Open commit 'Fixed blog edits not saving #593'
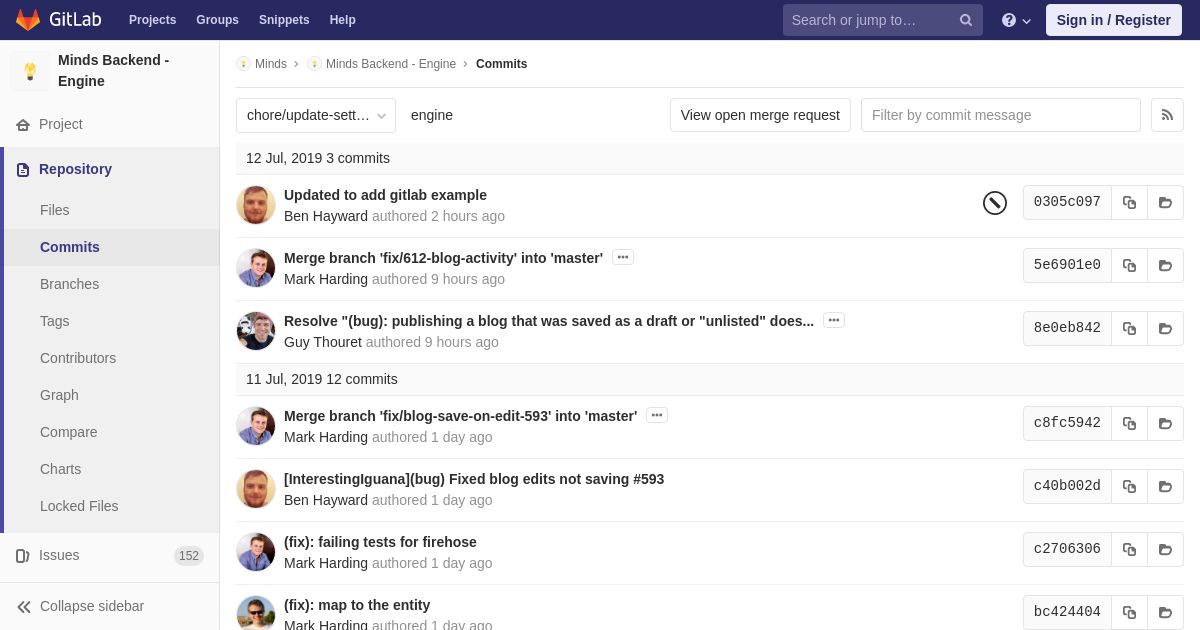The height and width of the screenshot is (630, 1200). (474, 479)
